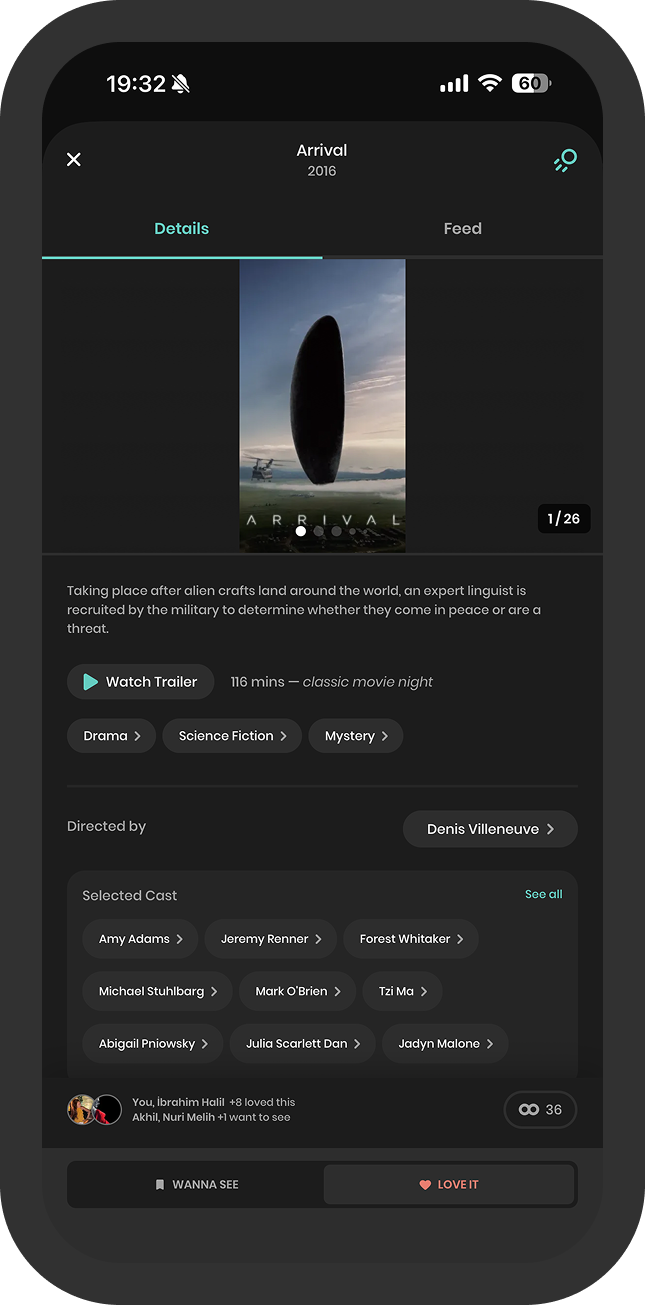The height and width of the screenshot is (1305, 645).
Task: Play the trailer via Watch Trailer
Action: (141, 682)
